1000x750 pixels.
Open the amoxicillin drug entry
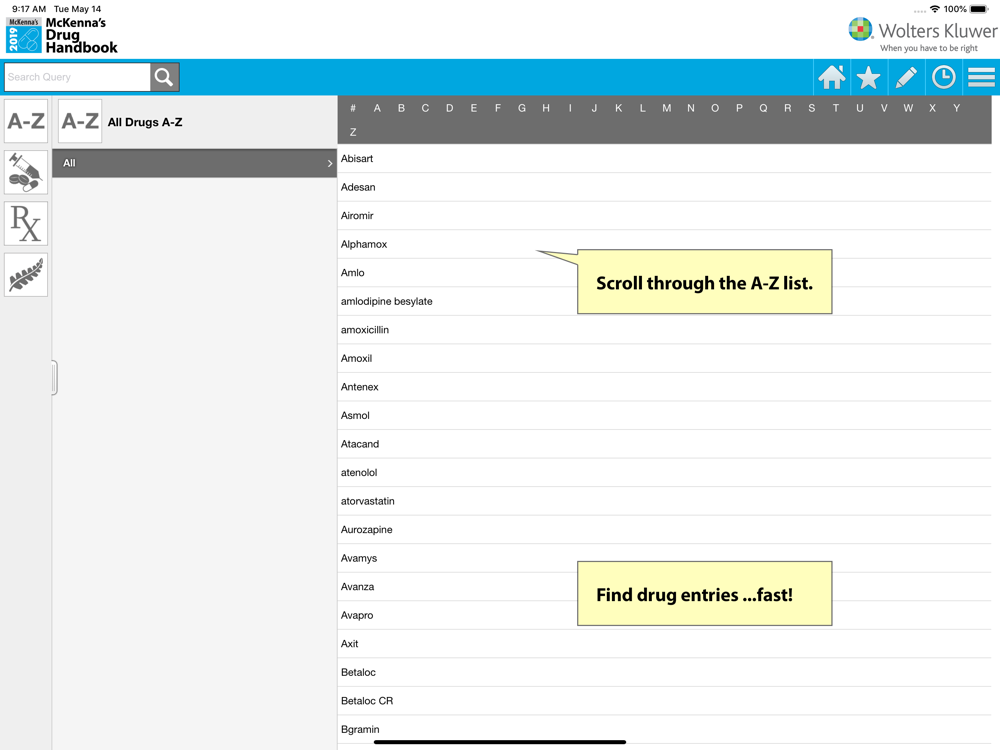pyautogui.click(x=664, y=330)
